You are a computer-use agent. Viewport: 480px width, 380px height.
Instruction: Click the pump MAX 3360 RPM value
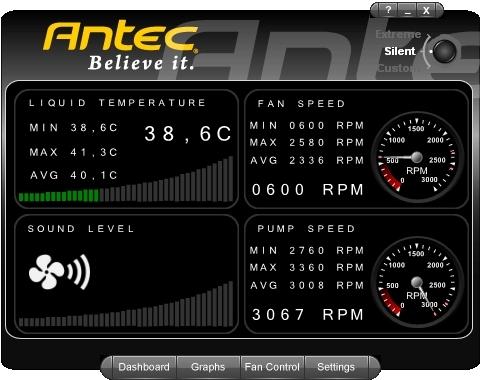pyautogui.click(x=307, y=268)
